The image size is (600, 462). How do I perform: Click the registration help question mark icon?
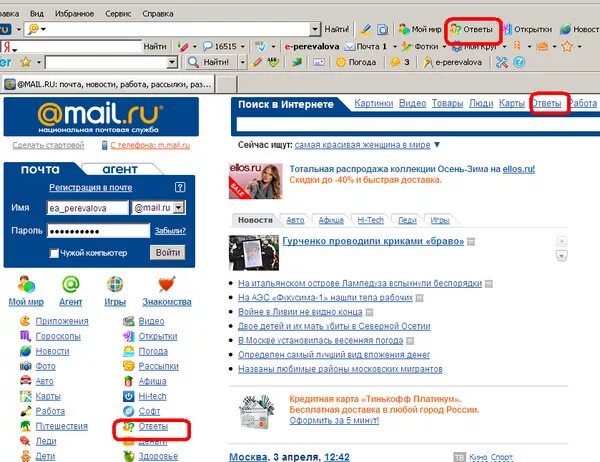pyautogui.click(x=180, y=187)
